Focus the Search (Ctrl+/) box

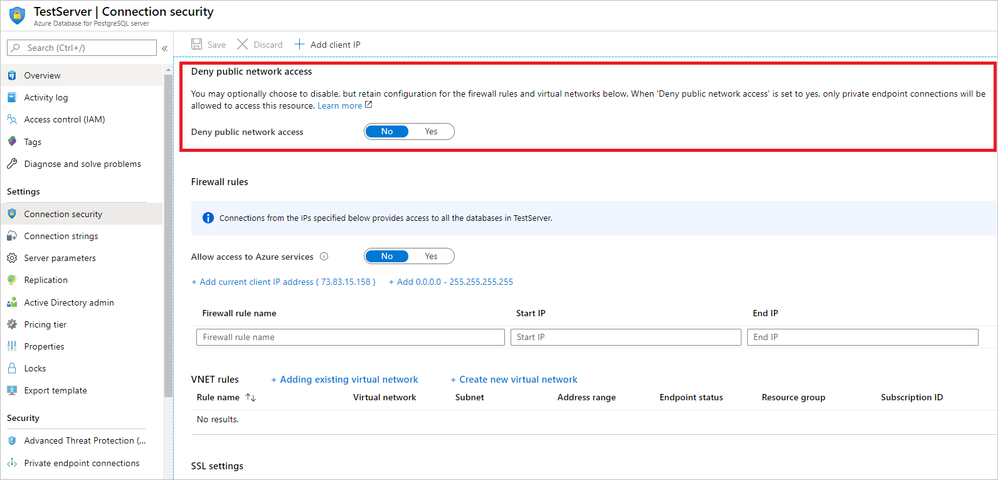pyautogui.click(x=81, y=48)
